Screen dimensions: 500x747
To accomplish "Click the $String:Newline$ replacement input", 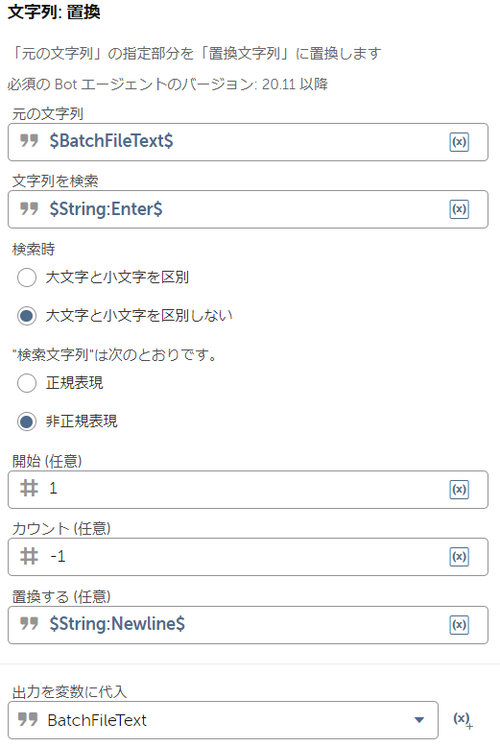I will tap(248, 625).
